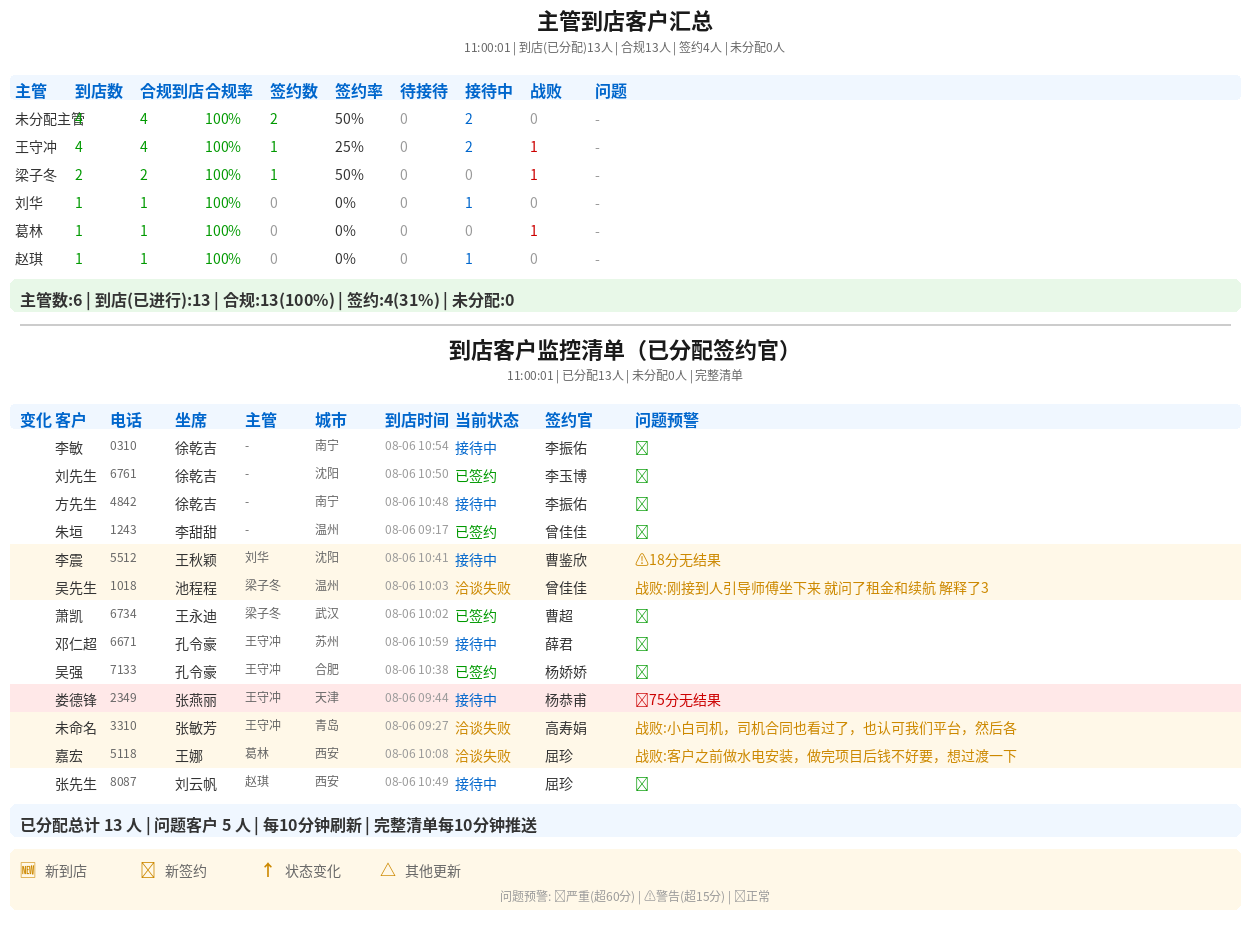Click 接待中 status in 娄德锋's row
The height and width of the screenshot is (952, 1250).
[476, 700]
